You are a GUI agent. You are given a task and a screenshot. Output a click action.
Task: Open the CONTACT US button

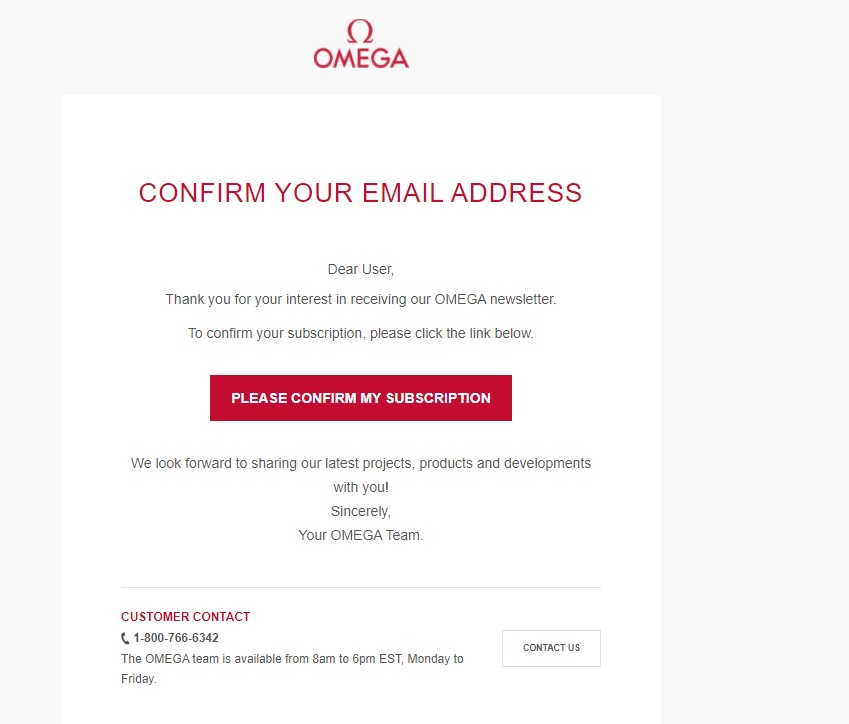tap(551, 648)
